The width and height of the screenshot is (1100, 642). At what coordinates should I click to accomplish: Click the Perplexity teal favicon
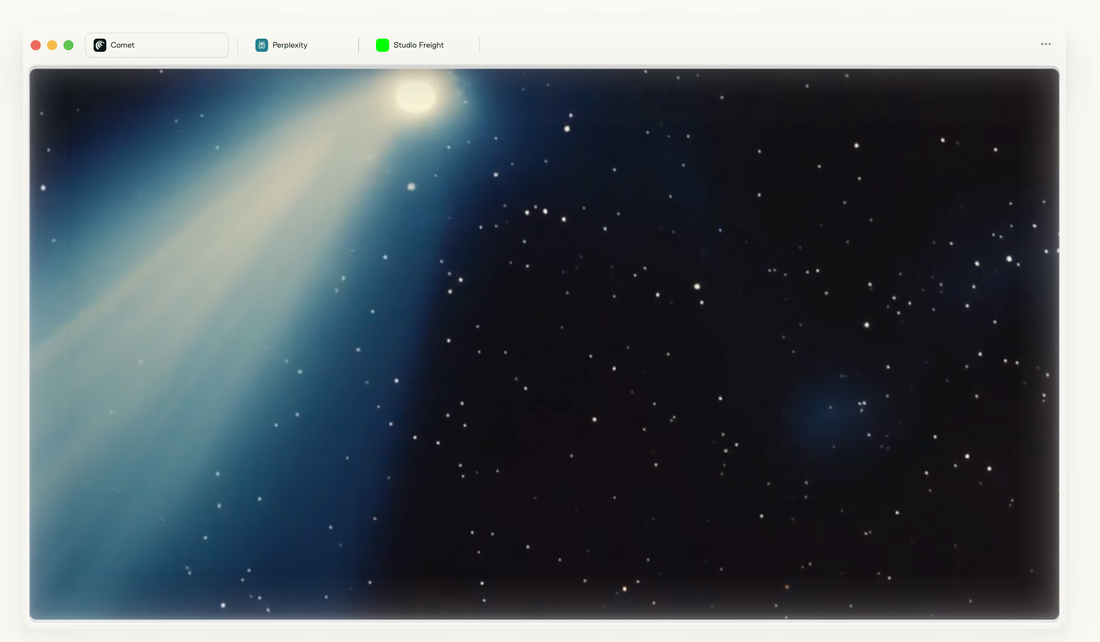(262, 45)
